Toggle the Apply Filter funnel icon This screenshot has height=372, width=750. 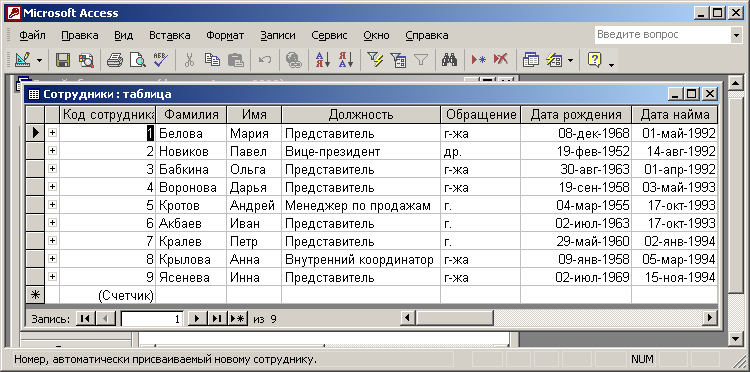coord(421,60)
